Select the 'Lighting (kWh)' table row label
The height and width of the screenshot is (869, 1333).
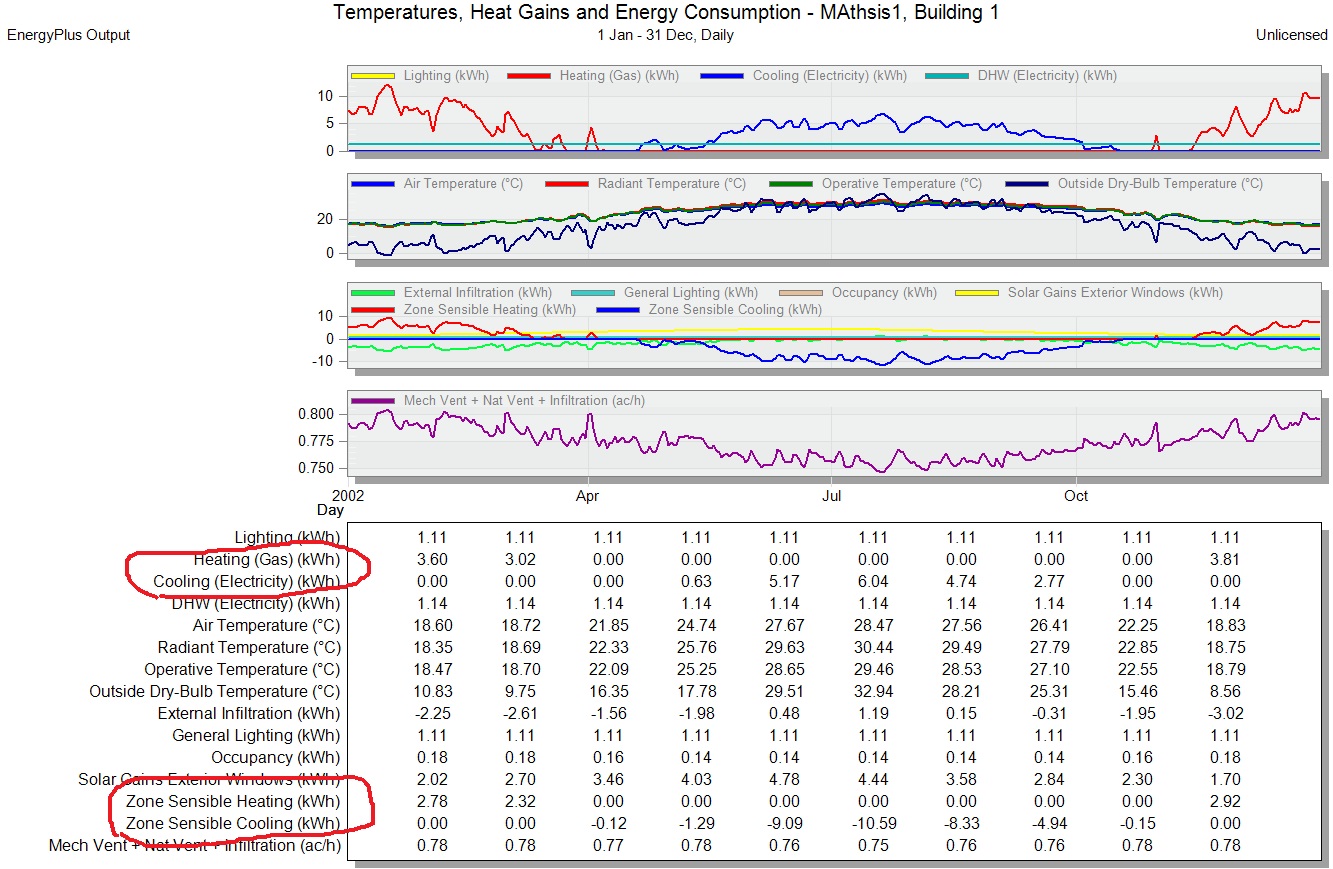(x=287, y=538)
